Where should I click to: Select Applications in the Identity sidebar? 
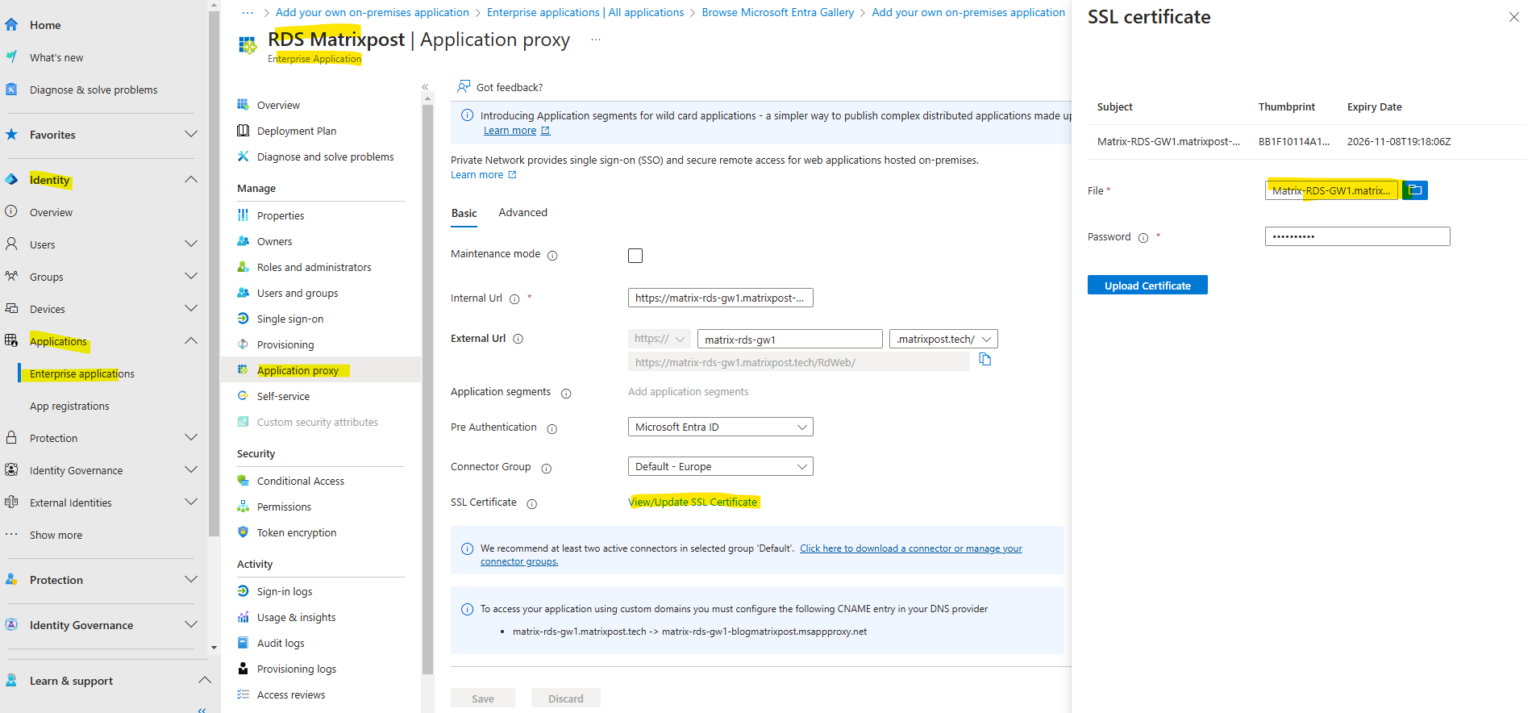tap(57, 340)
